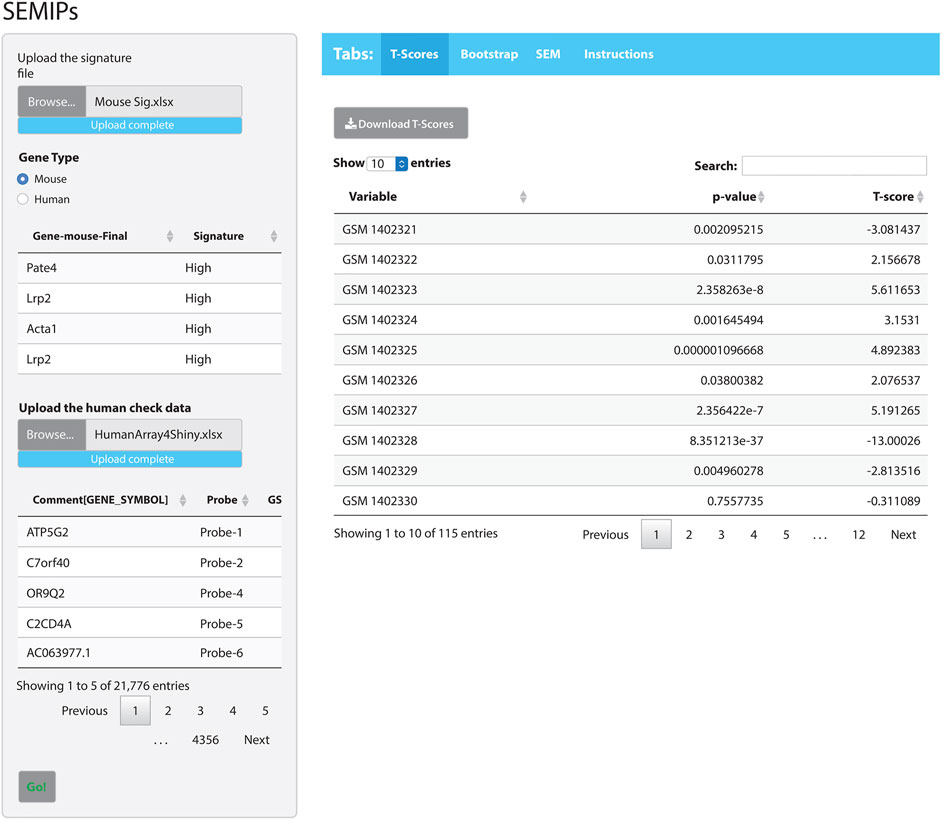The image size is (941, 820).
Task: Click Download T-Scores button
Action: point(401,124)
